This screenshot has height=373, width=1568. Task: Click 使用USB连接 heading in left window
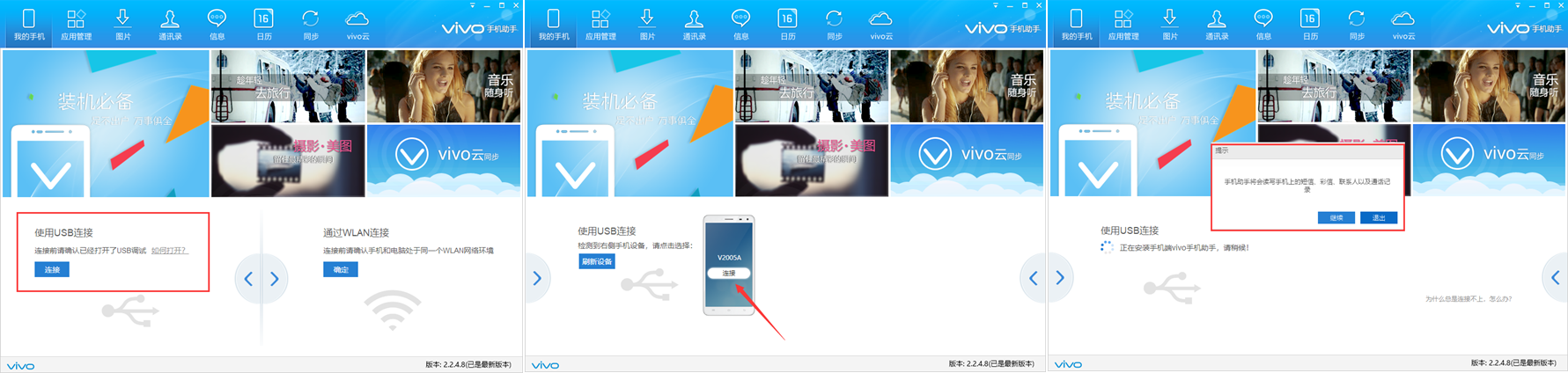coord(63,233)
